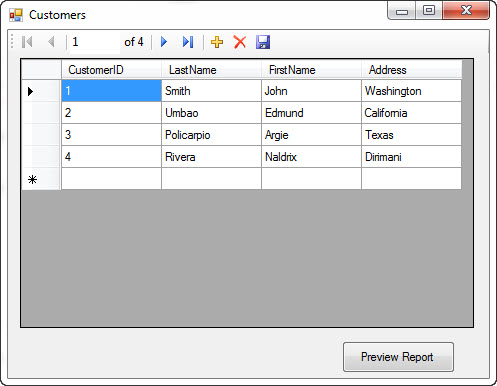The height and width of the screenshot is (386, 497).
Task: Sort by the LastName column header
Action: [x=211, y=70]
